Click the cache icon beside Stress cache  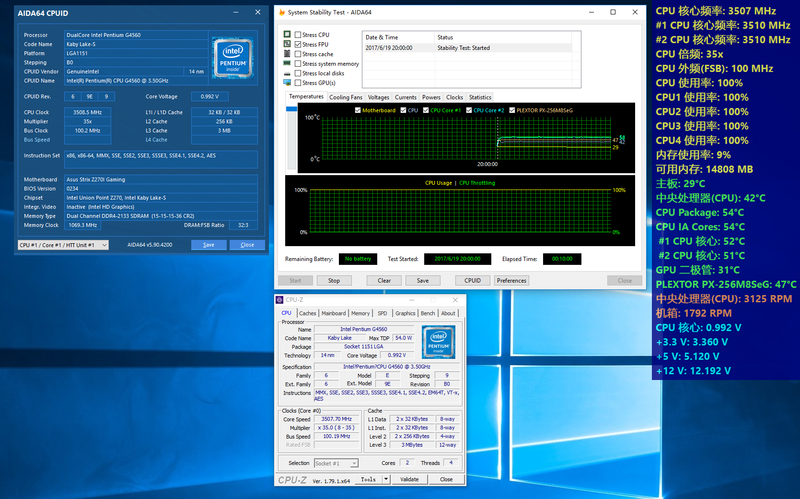tap(287, 54)
